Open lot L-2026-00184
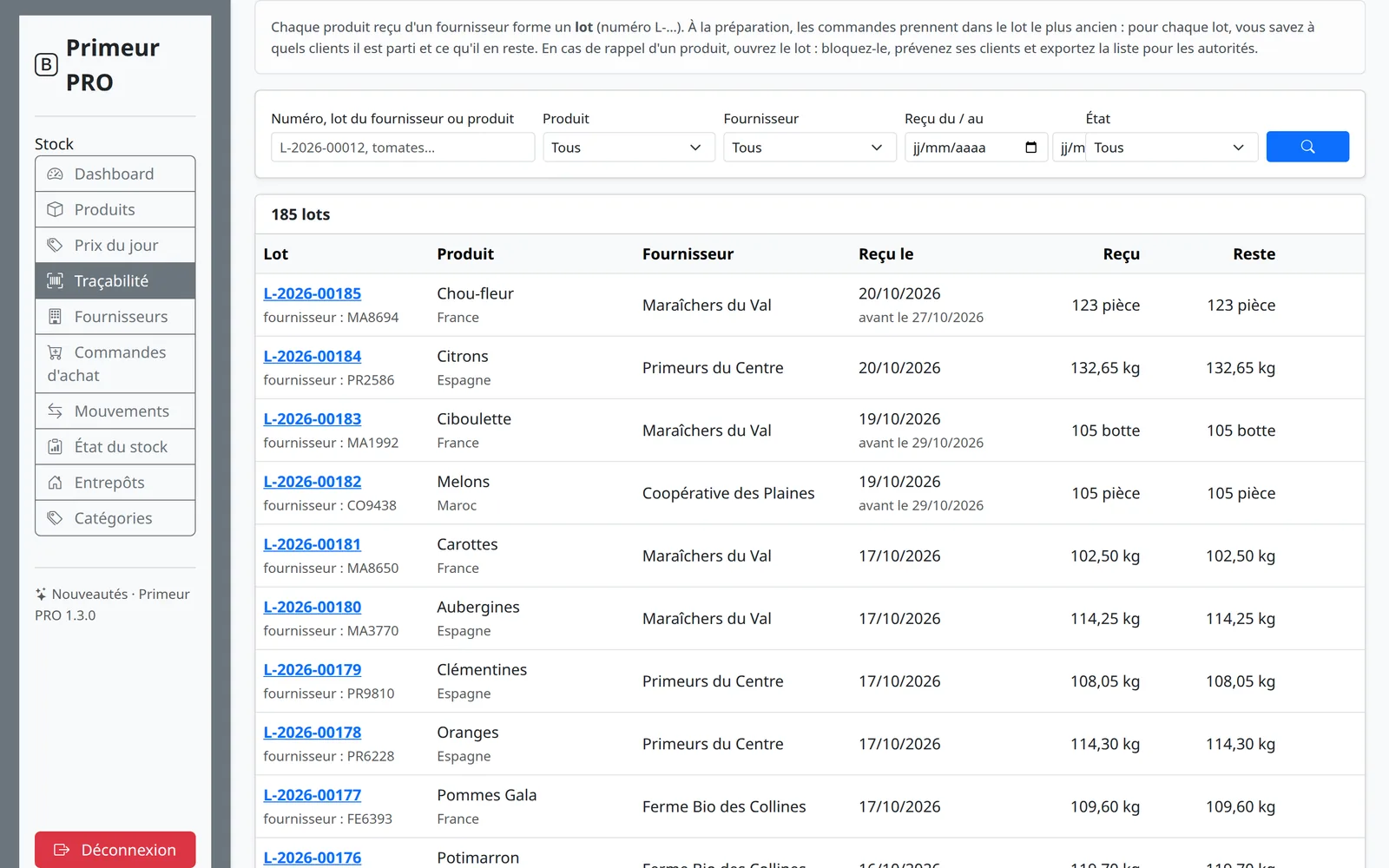1389x868 pixels. click(313, 356)
